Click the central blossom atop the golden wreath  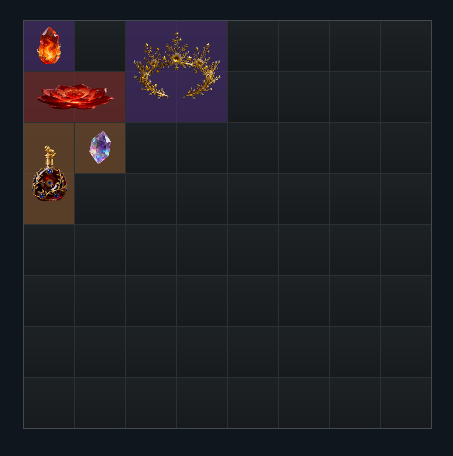tap(176, 56)
